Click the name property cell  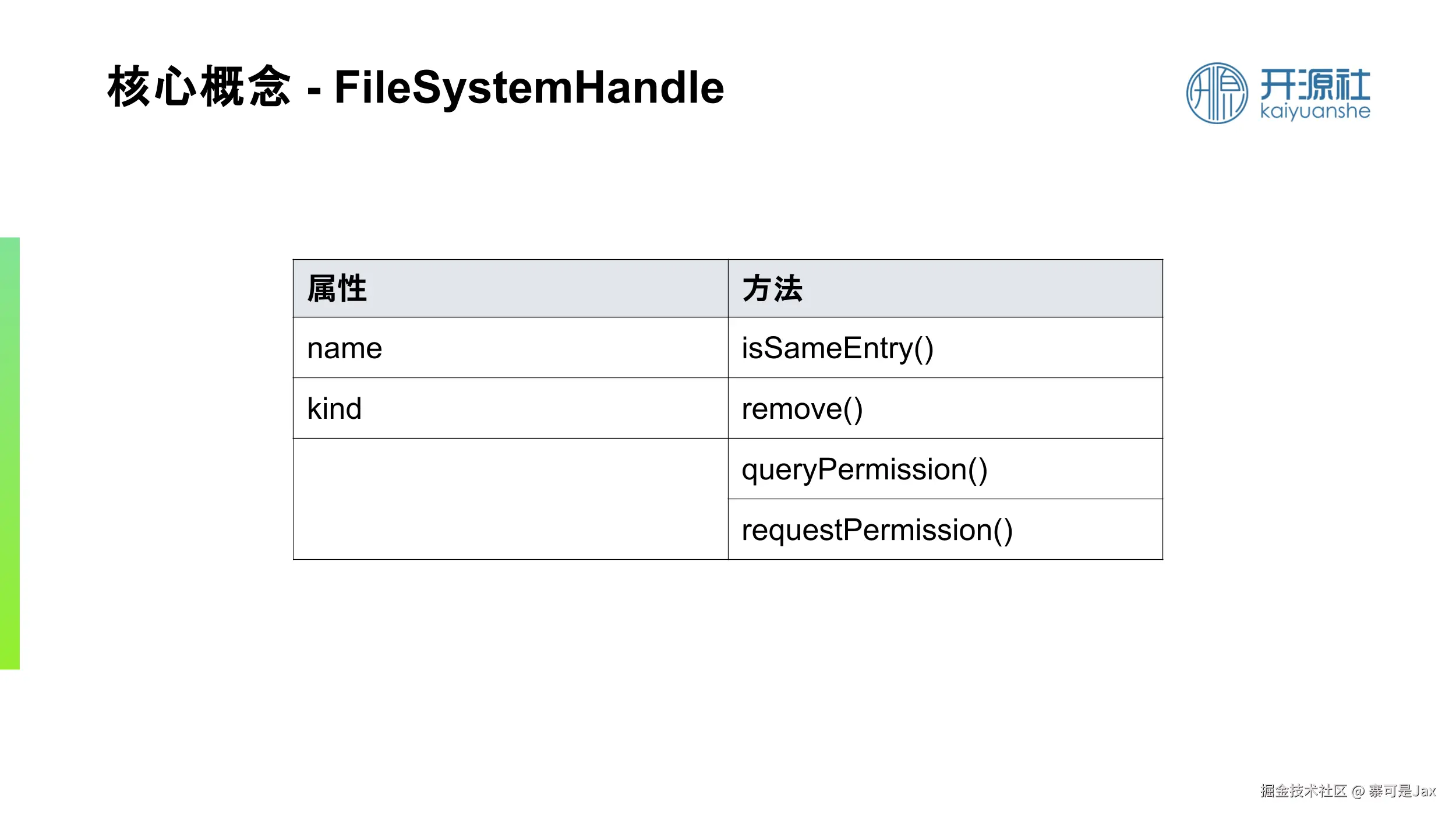click(510, 348)
